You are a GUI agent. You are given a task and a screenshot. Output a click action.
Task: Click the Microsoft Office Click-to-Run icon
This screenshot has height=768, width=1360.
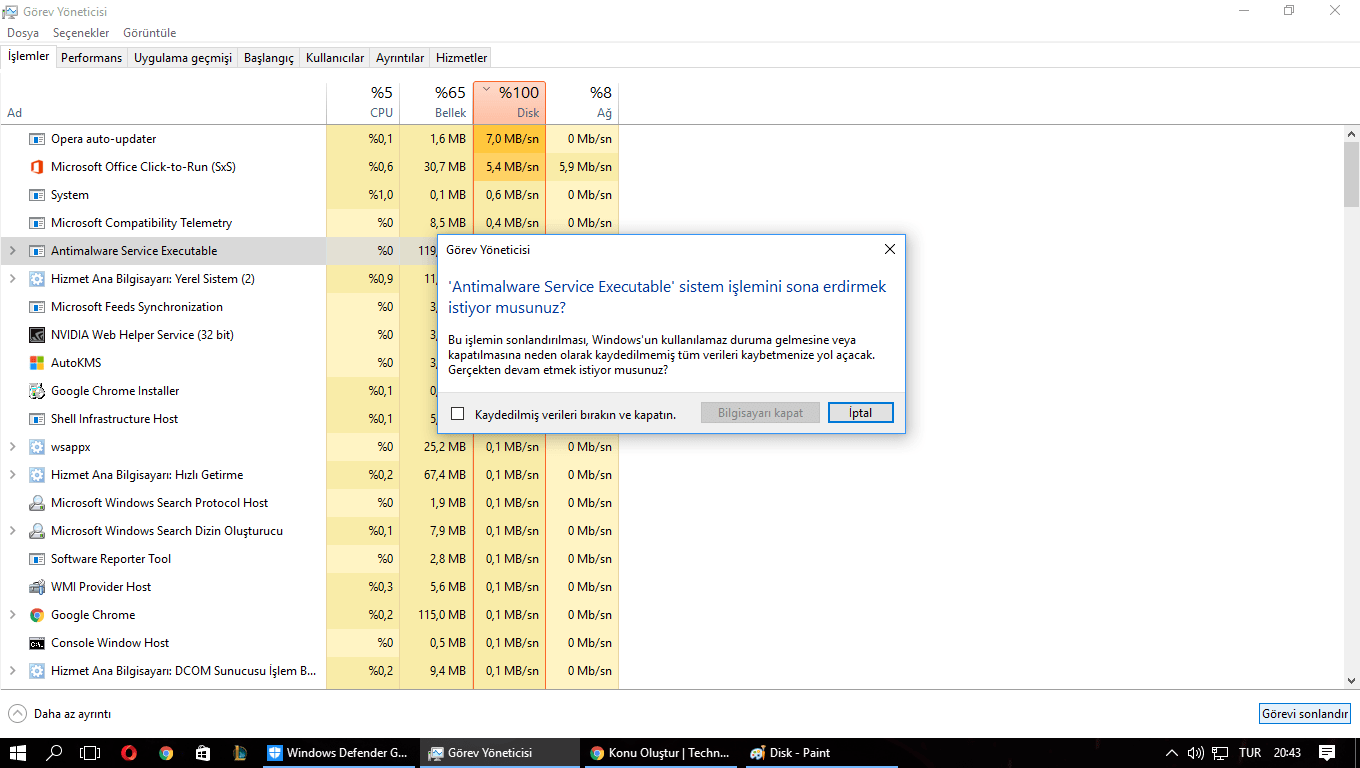[x=37, y=167]
